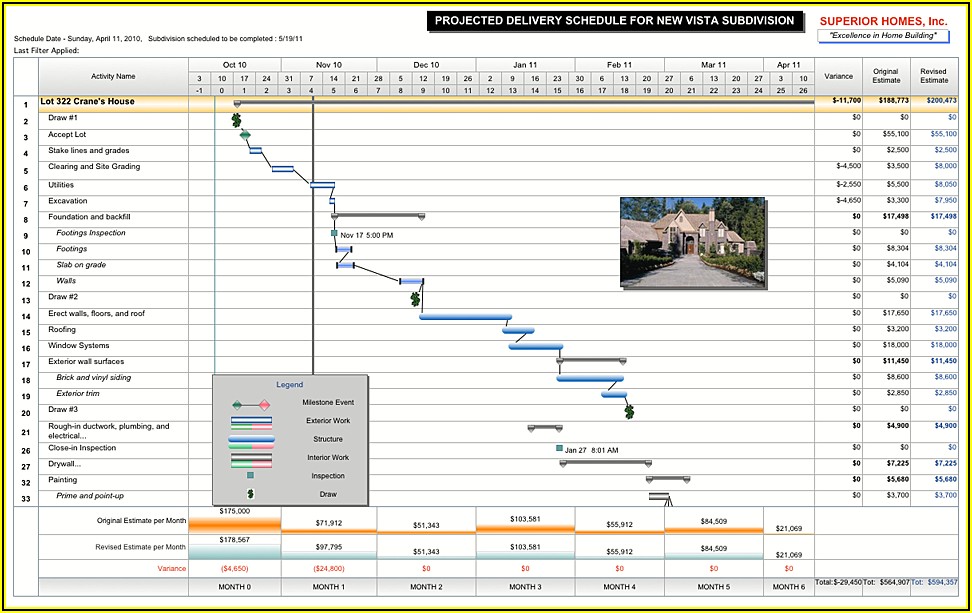Select the Close-in Inspection marker at Jan 27
The width and height of the screenshot is (972, 613).
tap(558, 449)
